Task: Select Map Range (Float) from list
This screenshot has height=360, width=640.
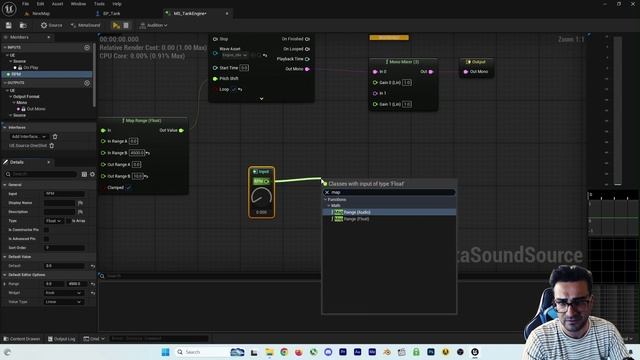Action: coord(389,219)
